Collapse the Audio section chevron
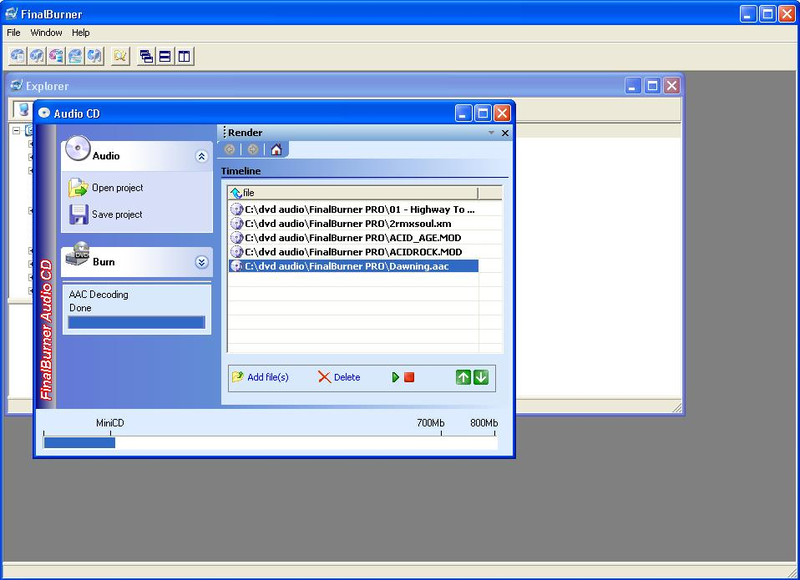This screenshot has width=800, height=580. 202,157
